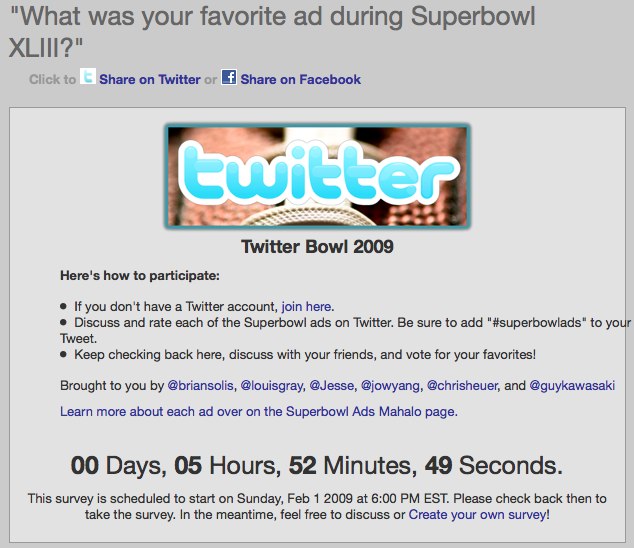The width and height of the screenshot is (634, 548).
Task: Click the countdown timer text
Action: pyautogui.click(x=317, y=465)
